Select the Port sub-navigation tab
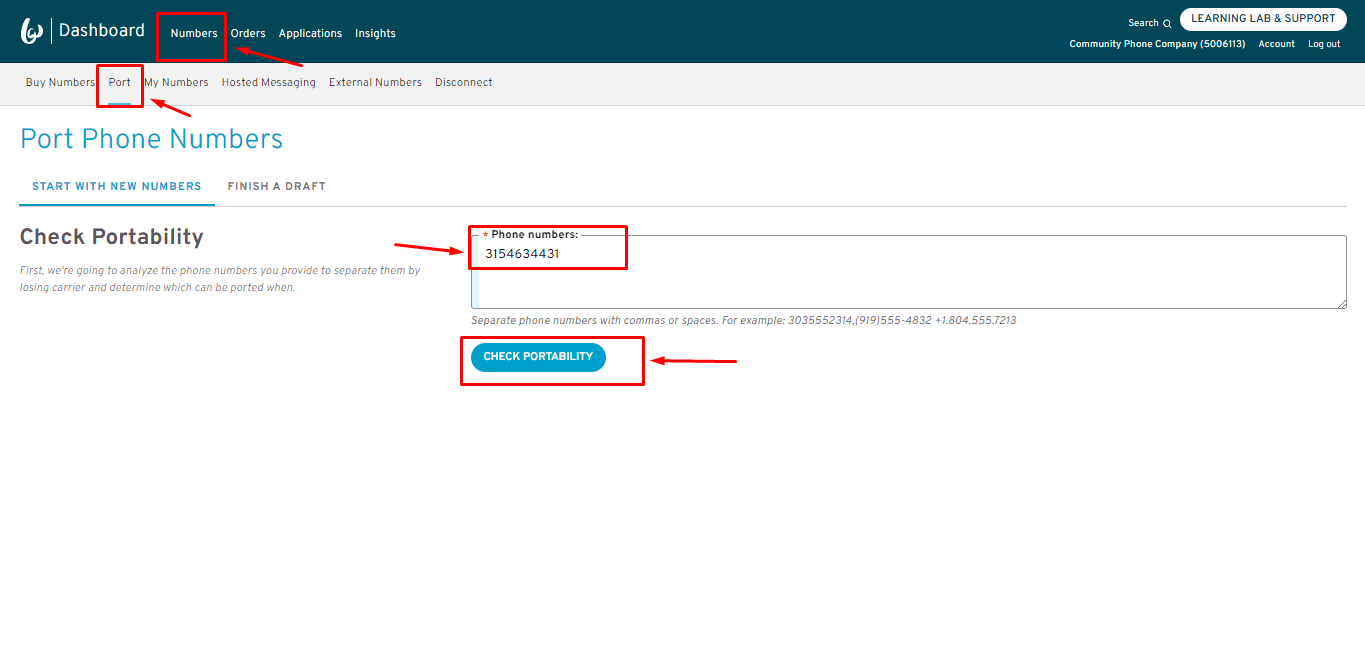The height and width of the screenshot is (648, 1365). [120, 82]
